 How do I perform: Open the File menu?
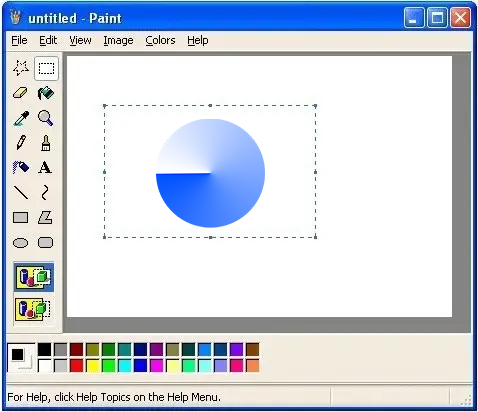pyautogui.click(x=19, y=40)
